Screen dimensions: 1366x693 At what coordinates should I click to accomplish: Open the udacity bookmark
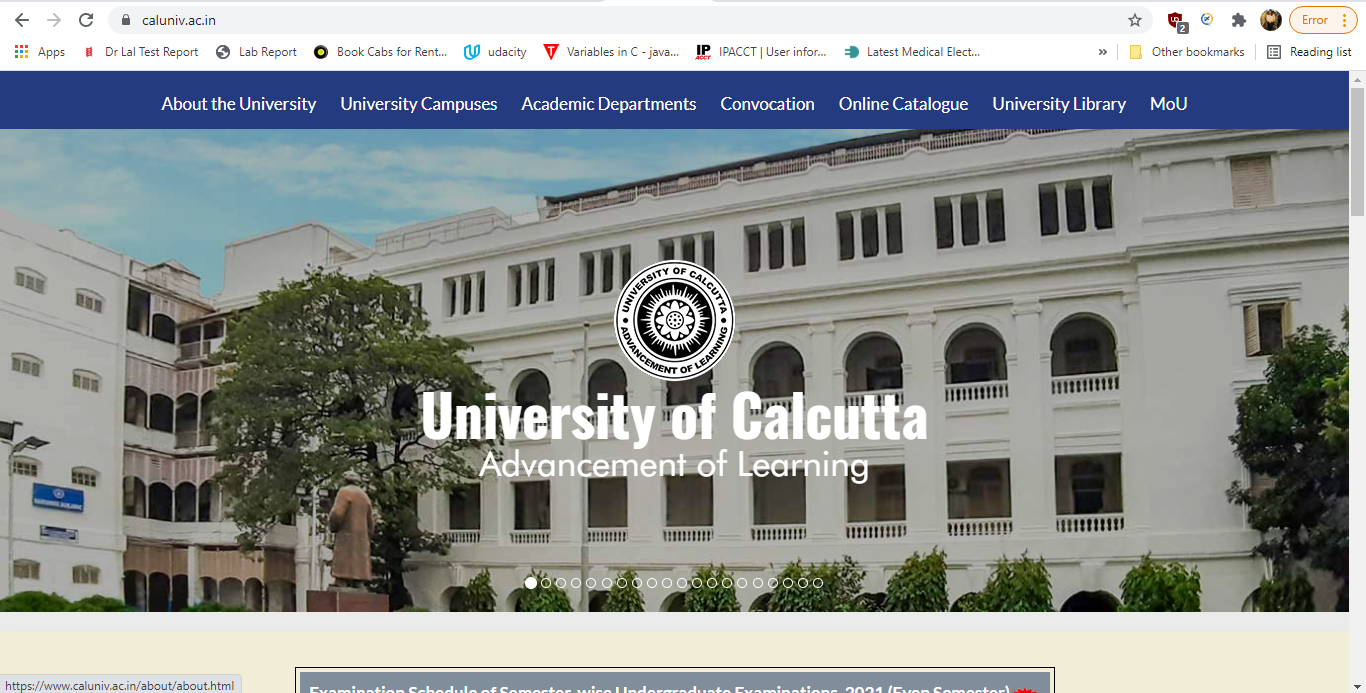[496, 52]
